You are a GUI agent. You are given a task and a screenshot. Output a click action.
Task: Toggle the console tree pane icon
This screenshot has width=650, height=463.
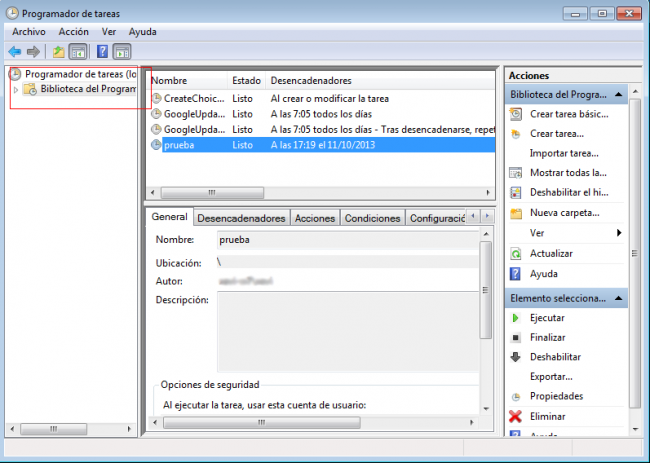(78, 52)
